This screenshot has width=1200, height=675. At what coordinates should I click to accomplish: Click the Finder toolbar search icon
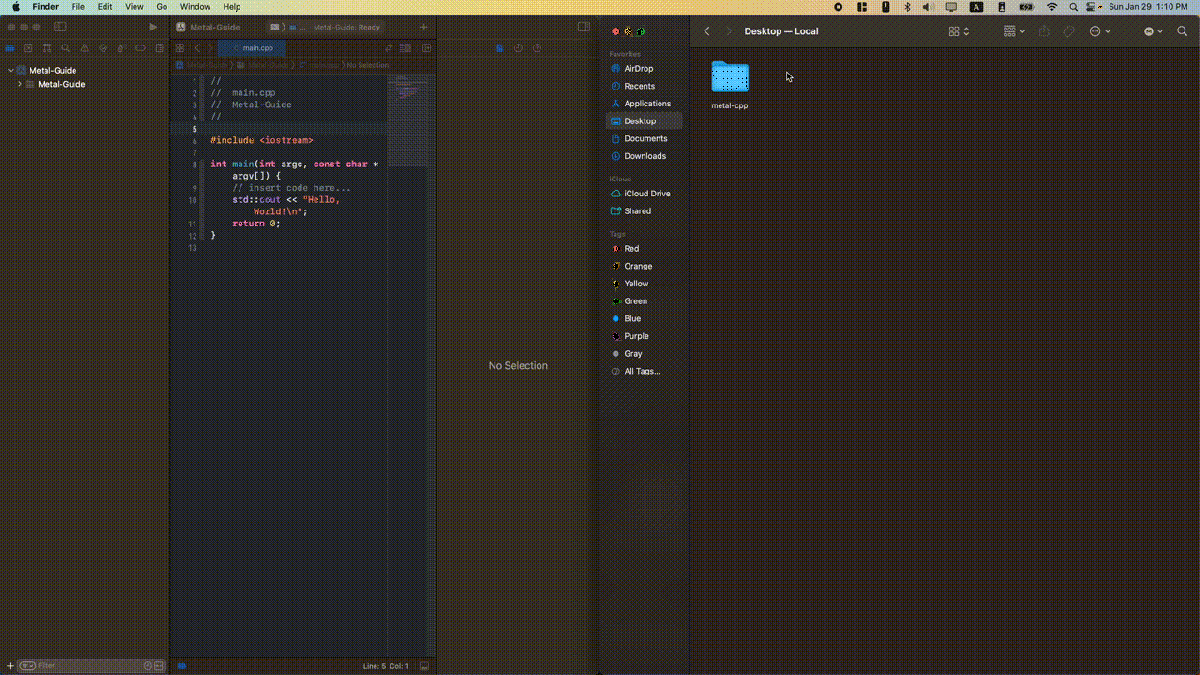tap(1183, 32)
